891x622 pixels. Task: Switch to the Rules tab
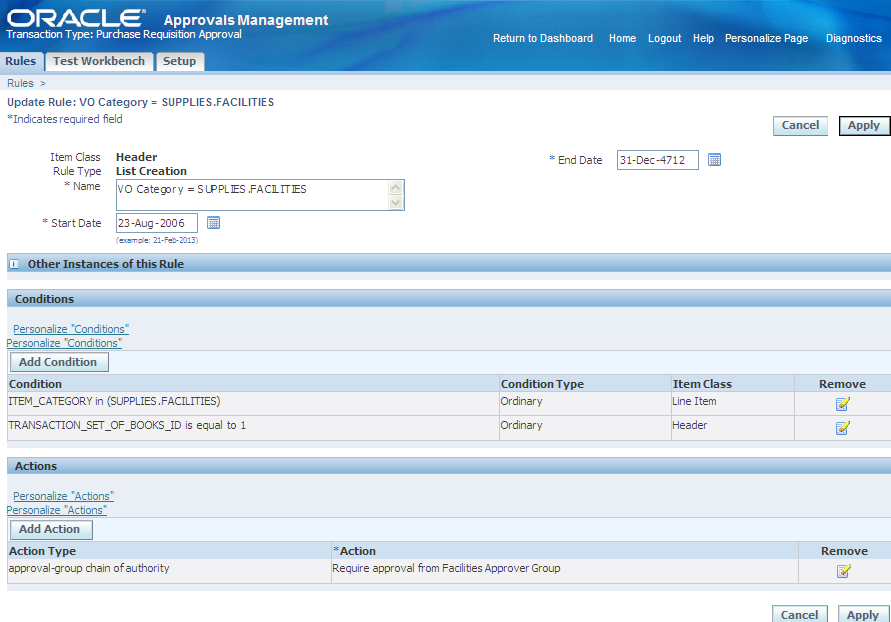pos(21,61)
